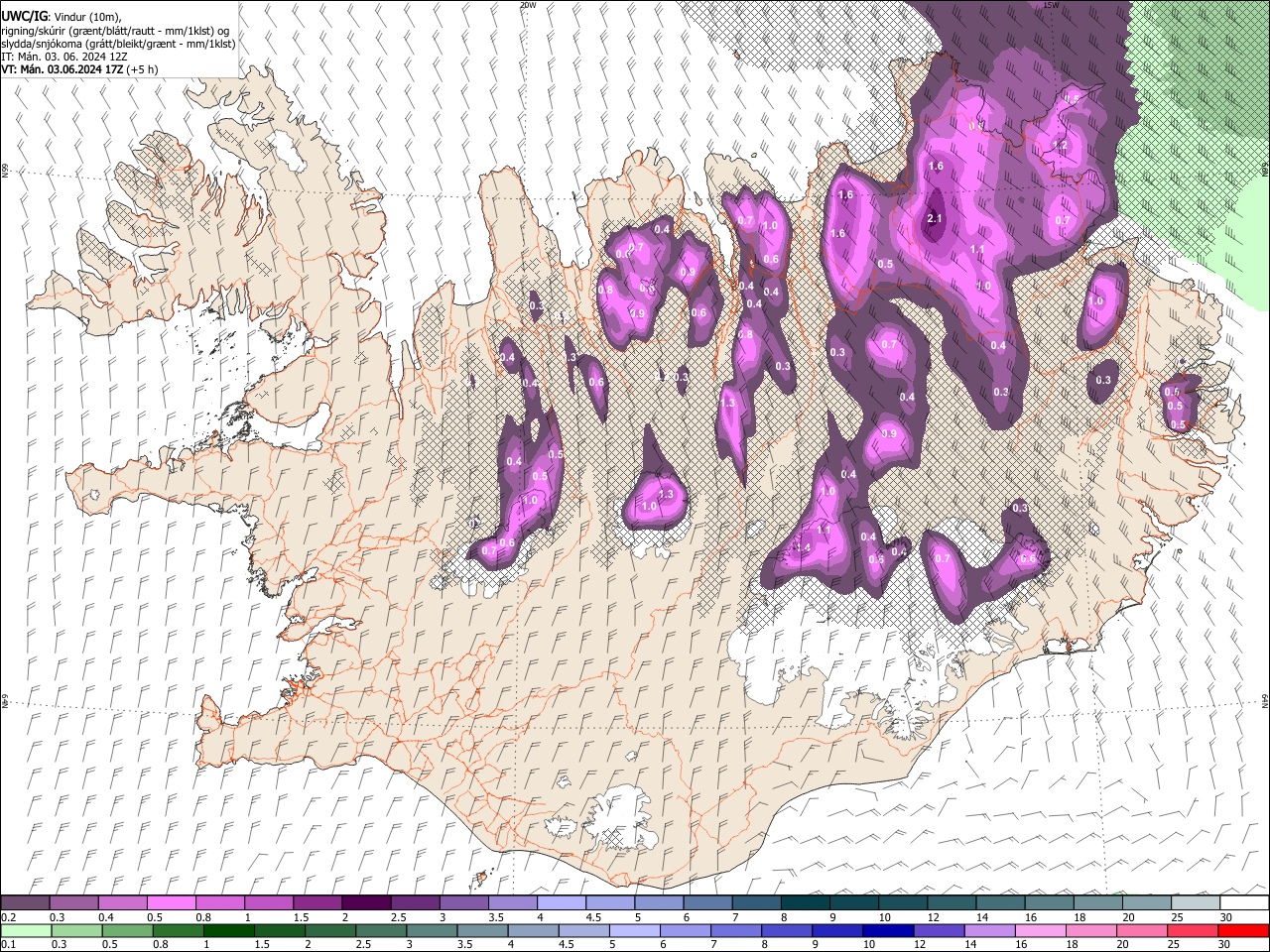Select light blue snow swatch between 4 and 4.5
The height and width of the screenshot is (952, 1270).
(x=562, y=903)
